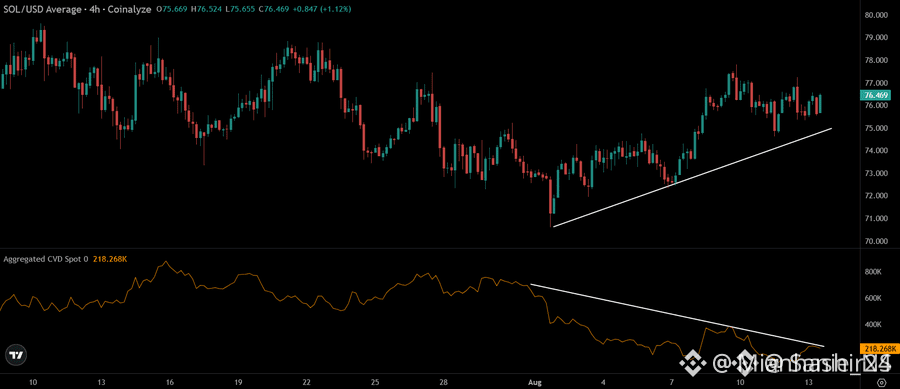Click the 22 date label on time axis
The height and width of the screenshot is (389, 900).
(307, 382)
